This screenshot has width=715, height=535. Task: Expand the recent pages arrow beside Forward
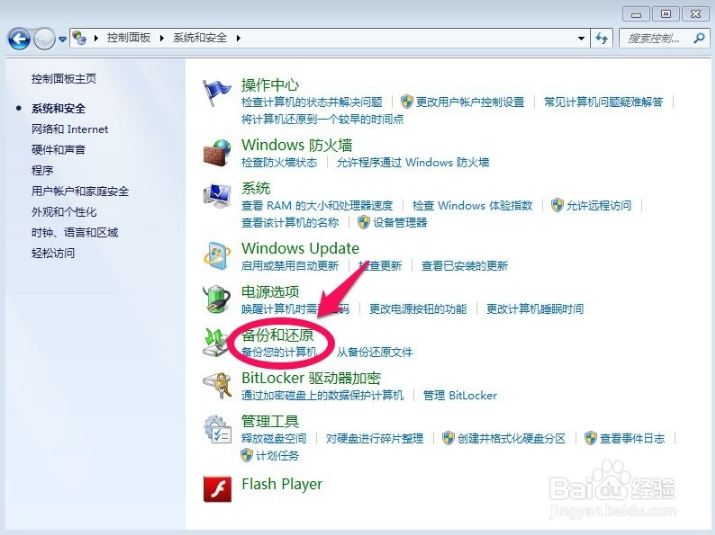tap(63, 39)
